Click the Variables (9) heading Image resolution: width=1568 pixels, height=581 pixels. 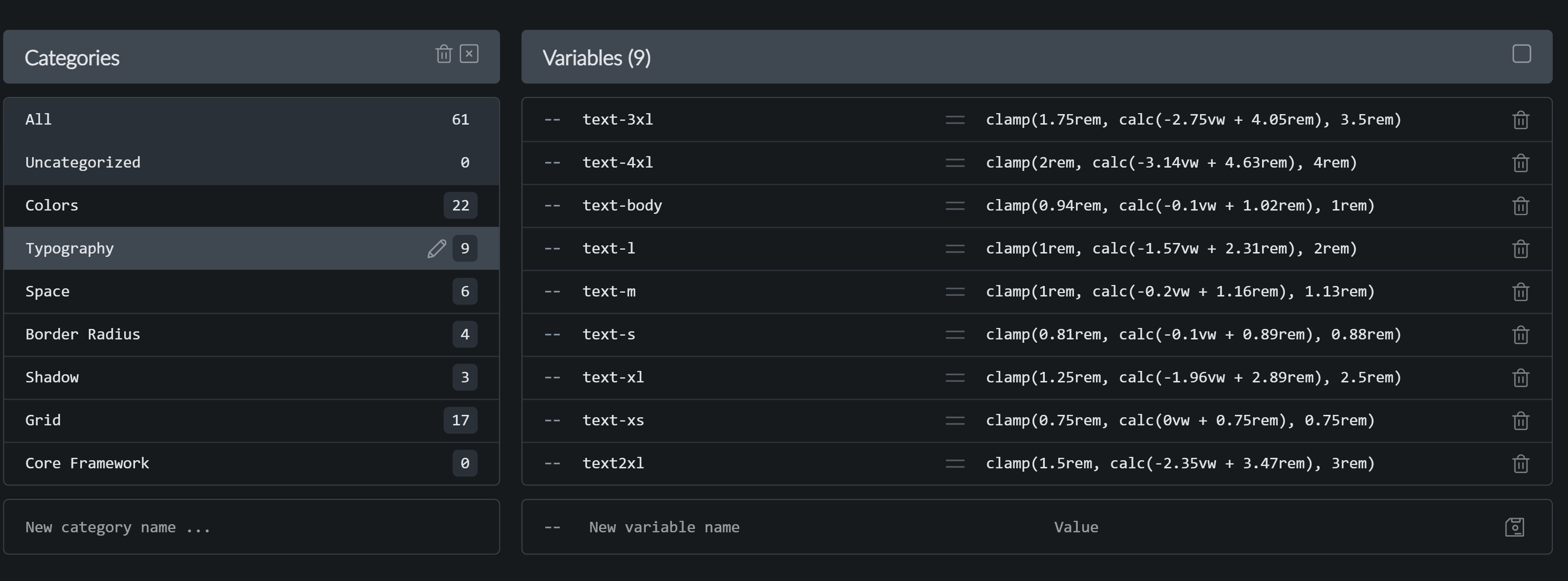click(597, 58)
